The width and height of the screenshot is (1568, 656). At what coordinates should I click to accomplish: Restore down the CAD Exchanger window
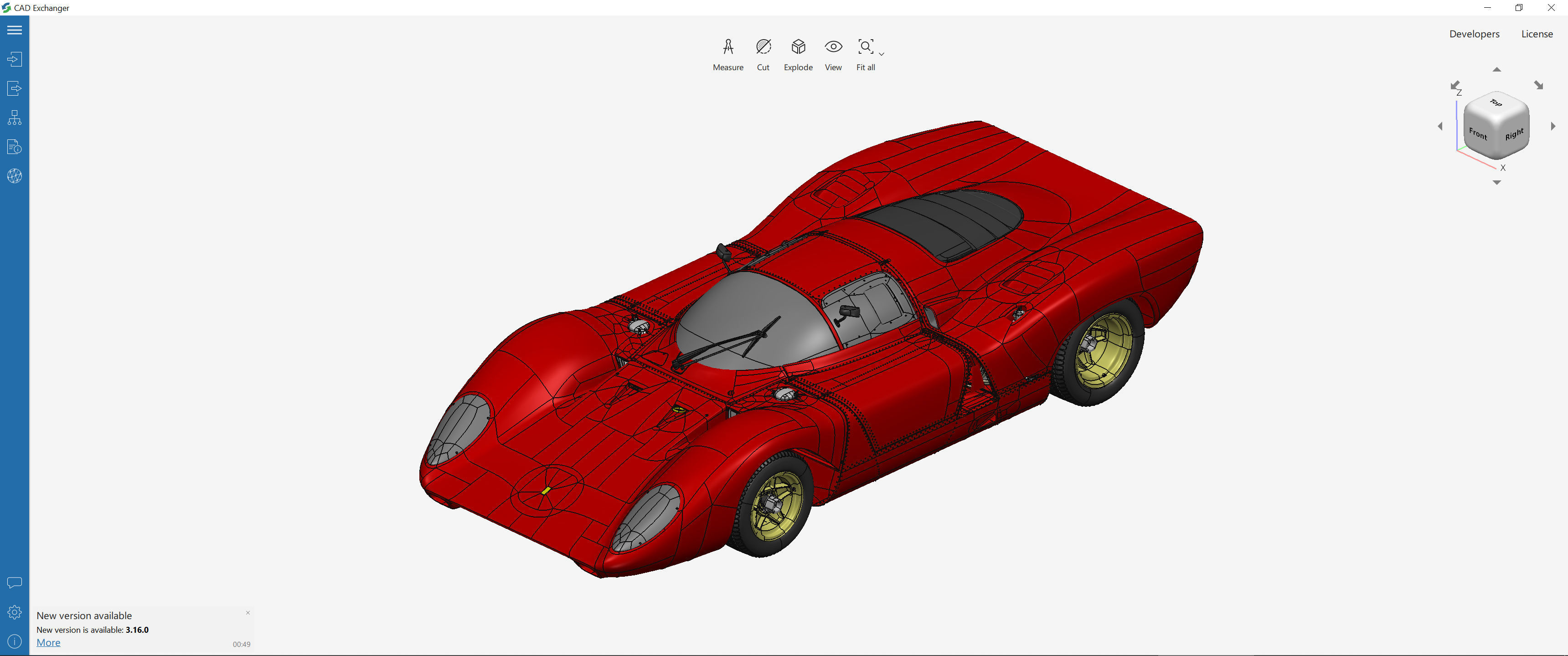tap(1519, 8)
